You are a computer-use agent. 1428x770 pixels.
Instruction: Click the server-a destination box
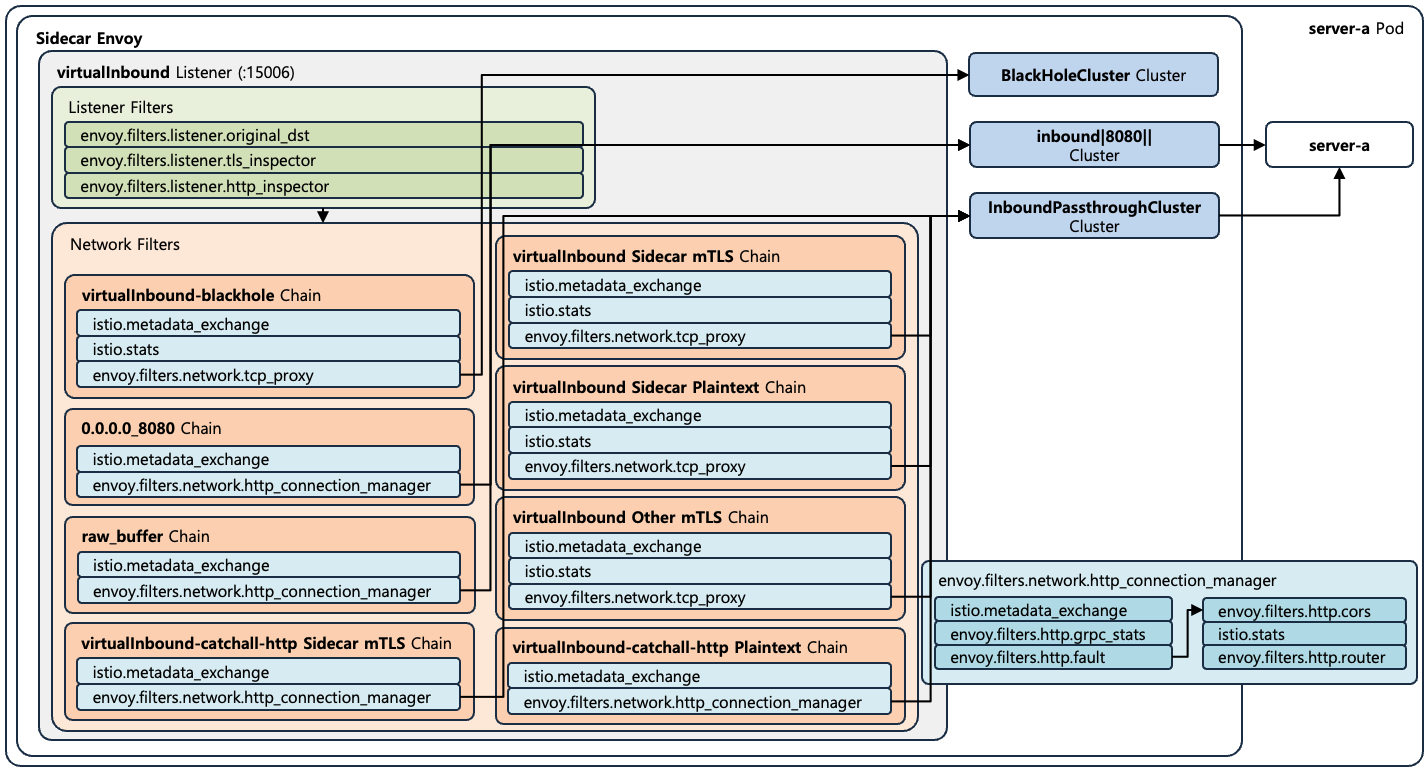[1340, 145]
